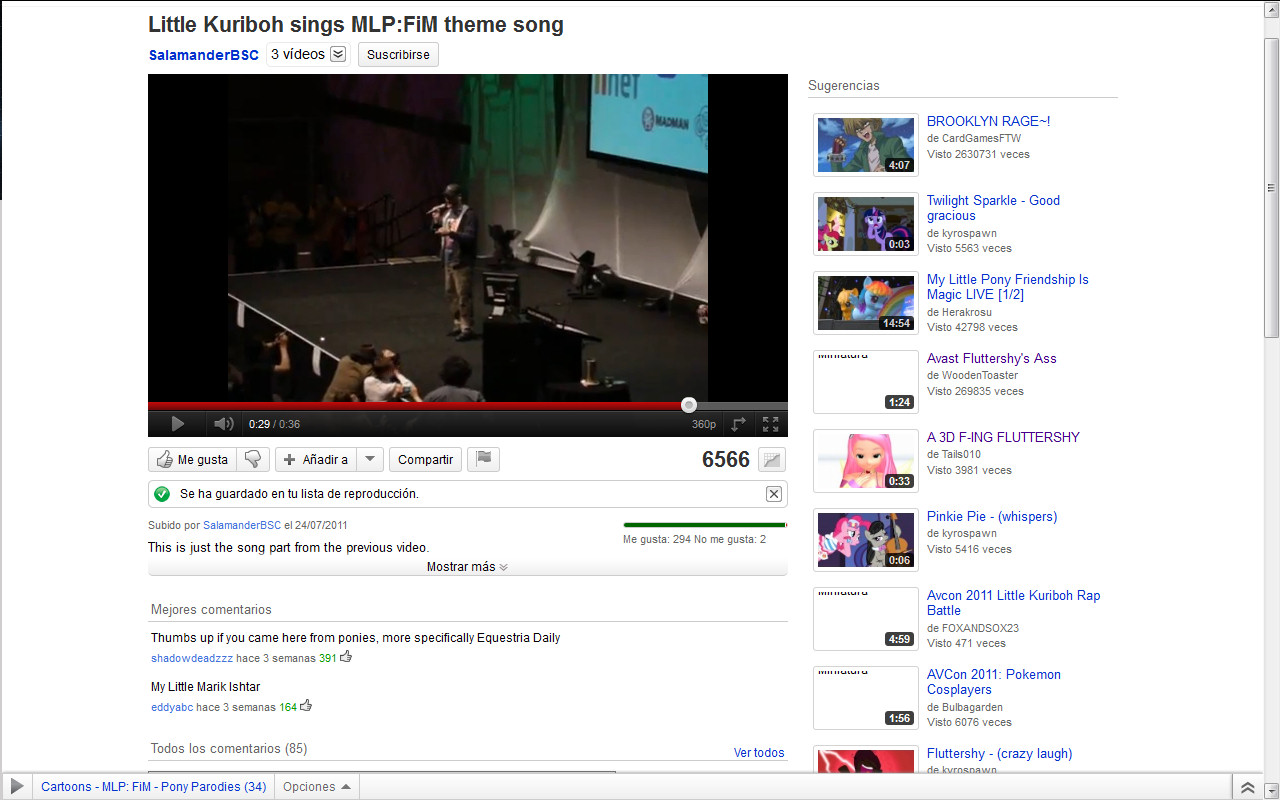Open AVCon 2011: Pokemon Cosplayers thumbnail
This screenshot has height=800, width=1280.
(x=866, y=698)
